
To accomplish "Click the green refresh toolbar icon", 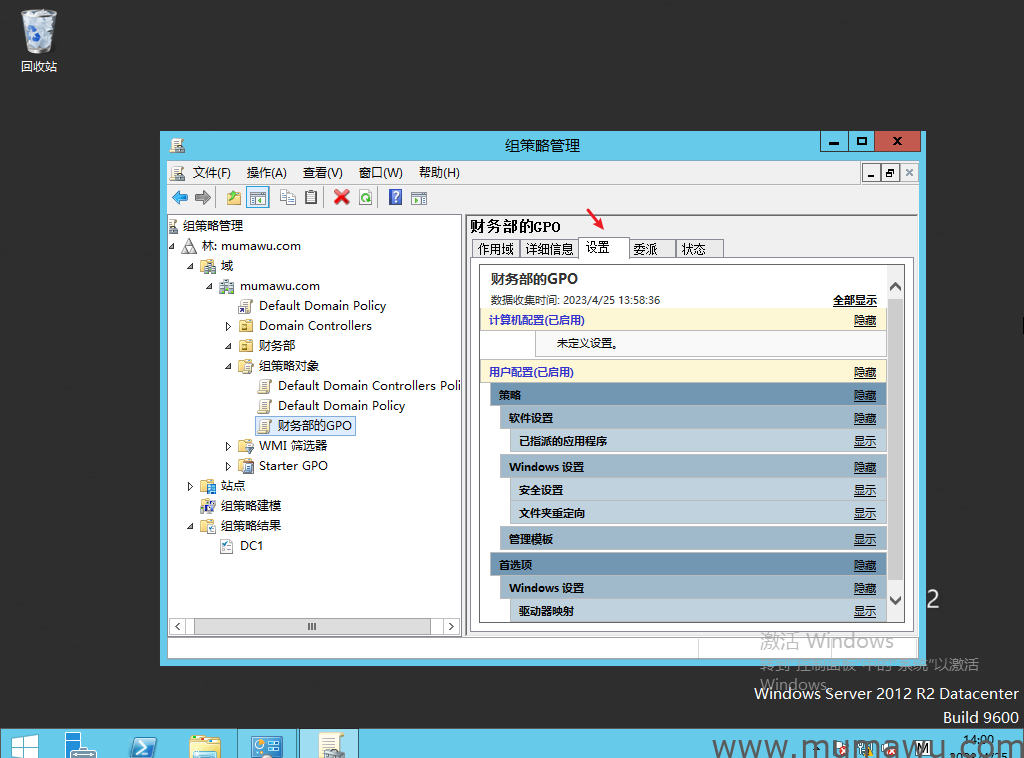I will pos(366,198).
